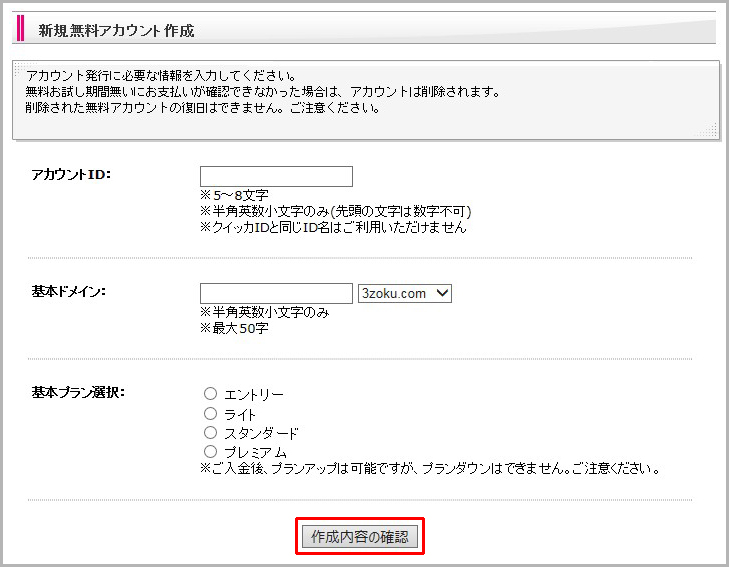Screen dimensions: 729x567
Task: Click the アカウント発行に必要な情報 instruction line
Action: pos(160,76)
